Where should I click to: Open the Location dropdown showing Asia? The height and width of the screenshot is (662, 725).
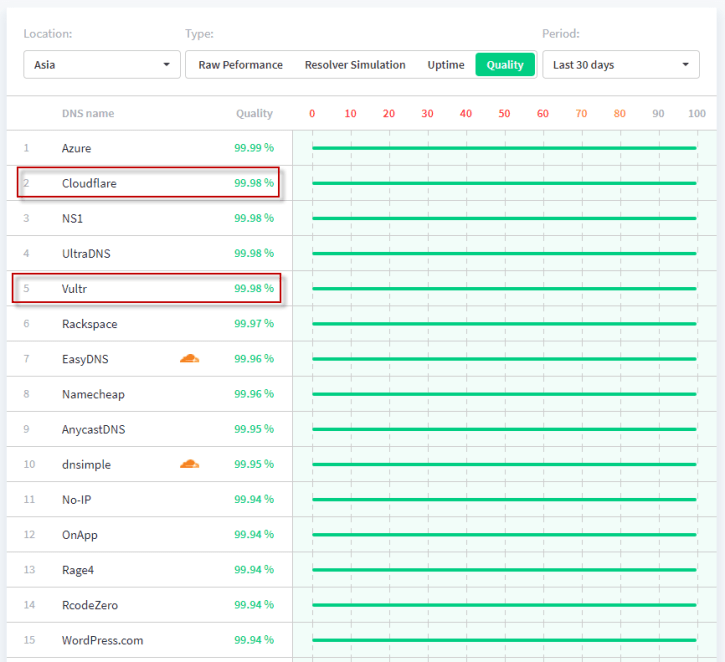pyautogui.click(x=101, y=65)
